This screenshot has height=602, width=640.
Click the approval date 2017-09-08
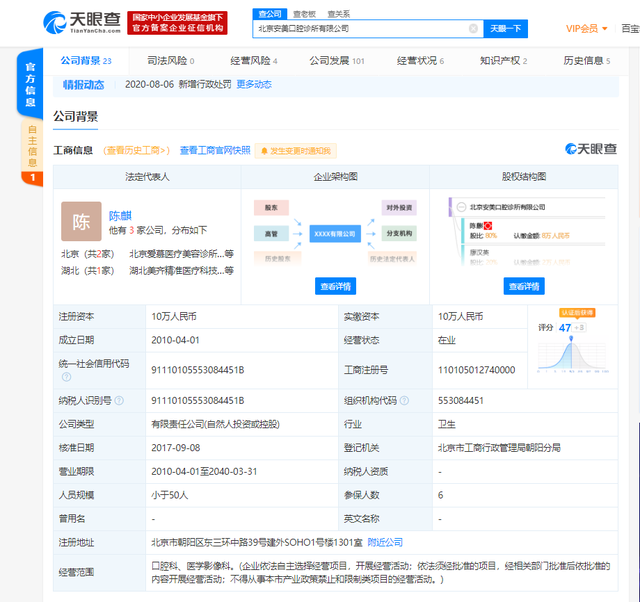click(x=176, y=448)
